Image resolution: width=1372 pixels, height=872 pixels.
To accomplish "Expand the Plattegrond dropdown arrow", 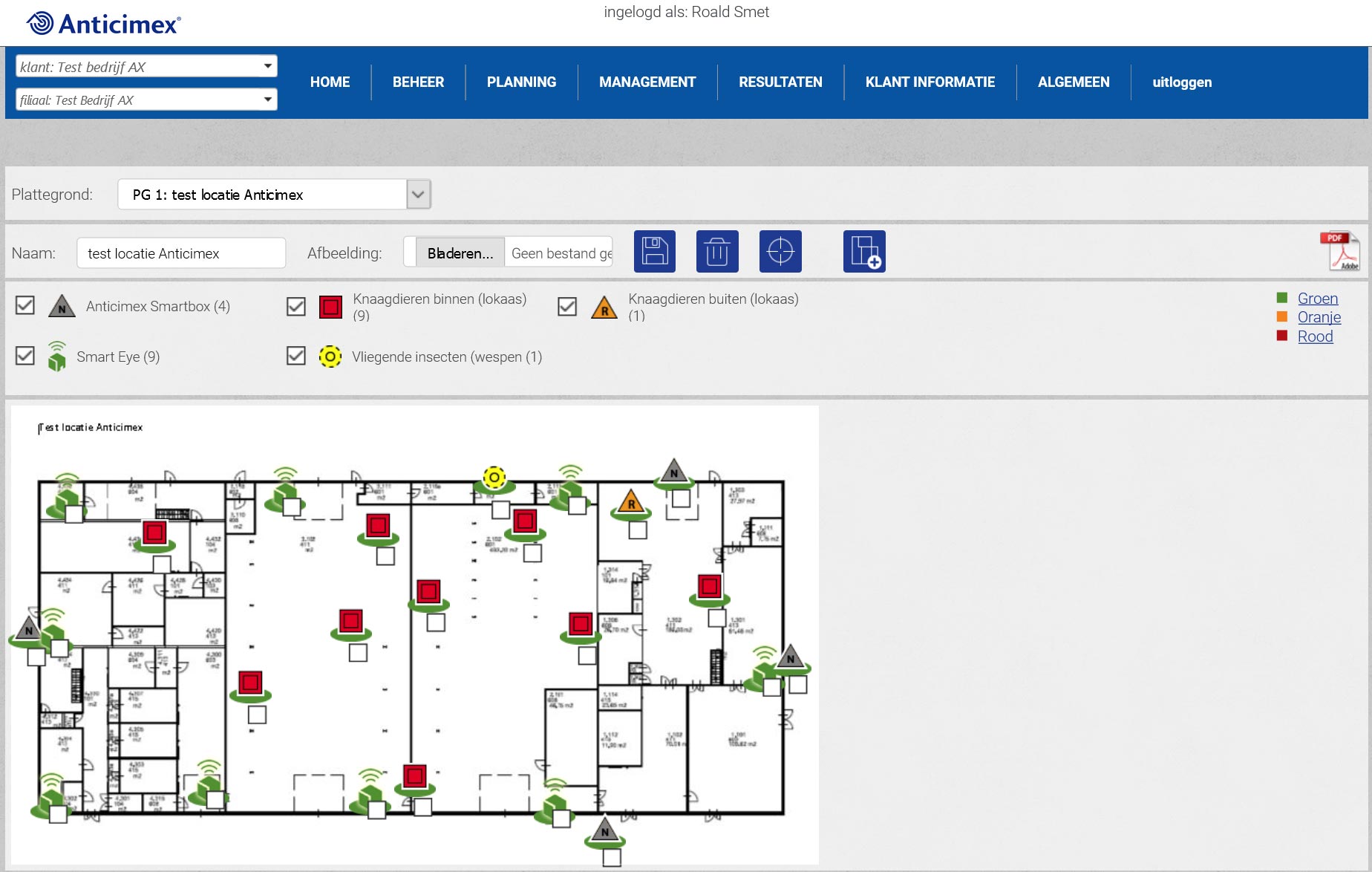I will tap(418, 195).
